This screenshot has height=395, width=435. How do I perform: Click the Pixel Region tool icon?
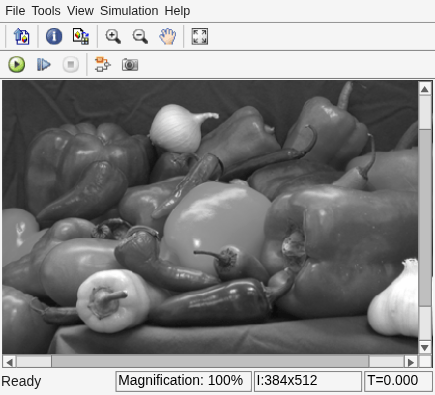click(81, 36)
